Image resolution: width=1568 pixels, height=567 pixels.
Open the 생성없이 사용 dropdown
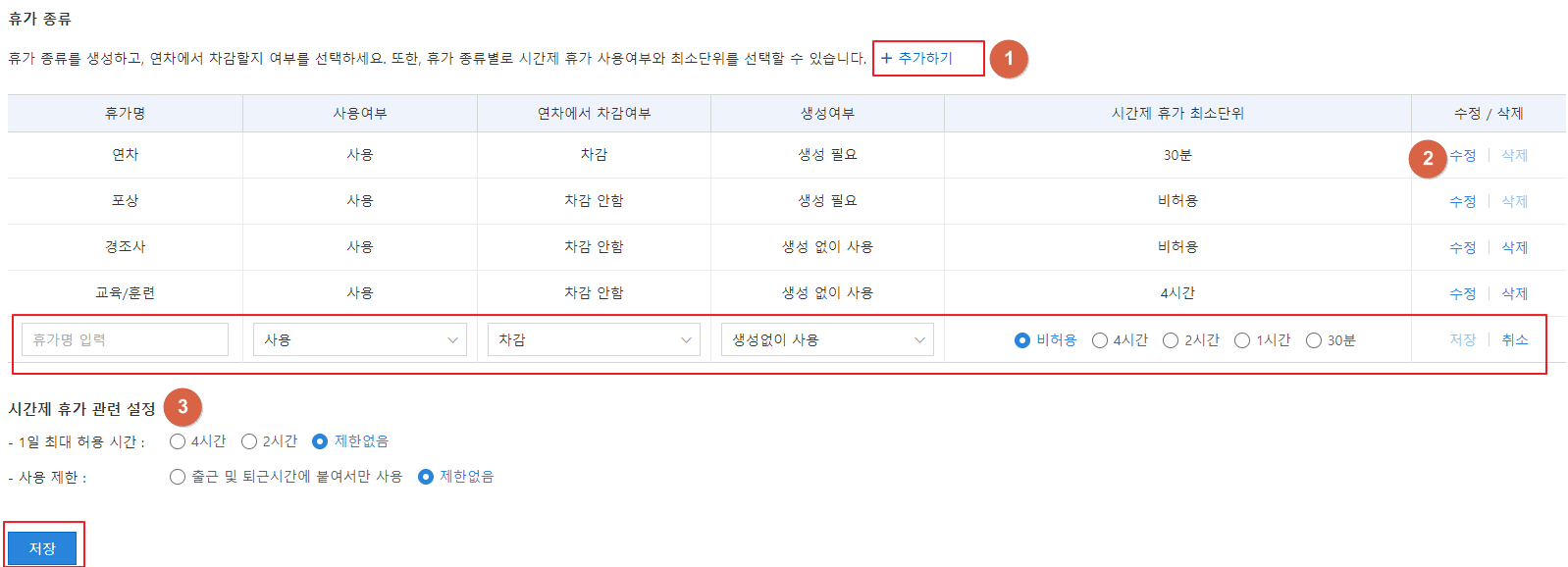pos(827,339)
